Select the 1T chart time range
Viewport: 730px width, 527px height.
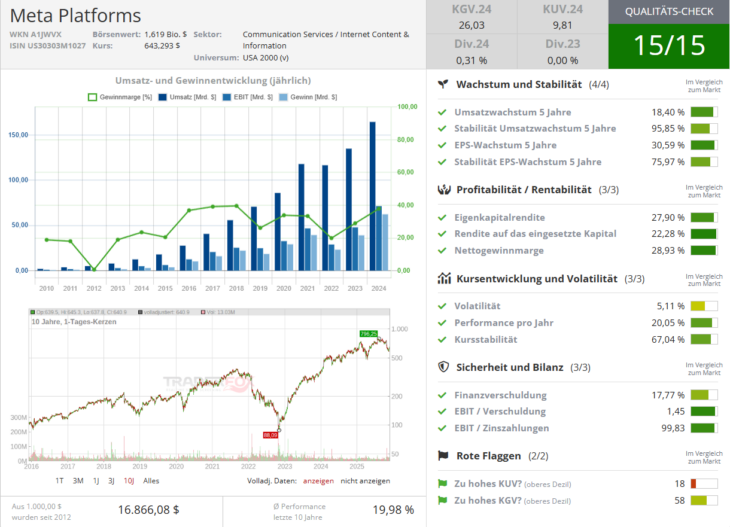60,480
